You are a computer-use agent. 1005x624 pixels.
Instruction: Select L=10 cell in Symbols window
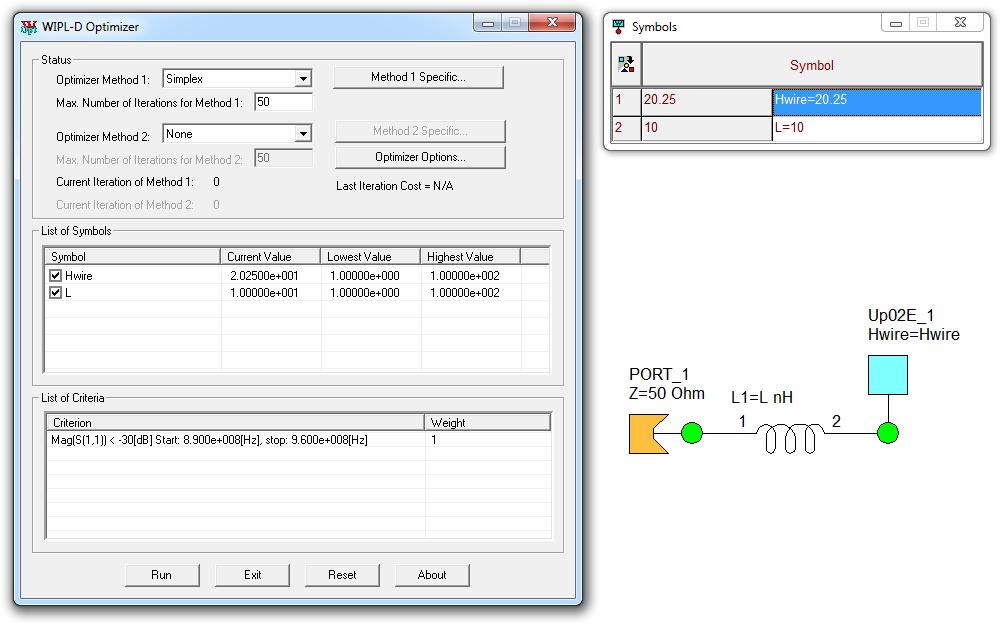(877, 127)
